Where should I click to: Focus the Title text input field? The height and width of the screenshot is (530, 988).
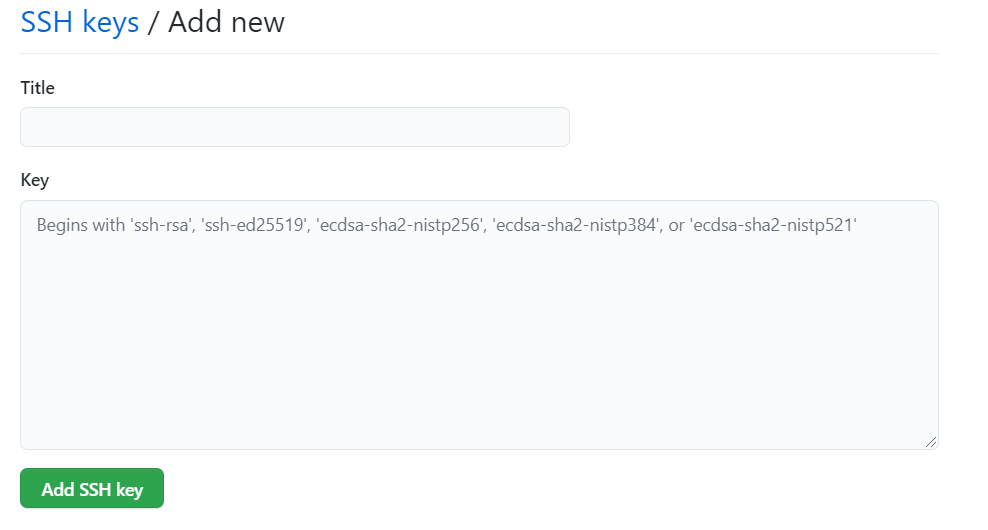click(x=294, y=127)
